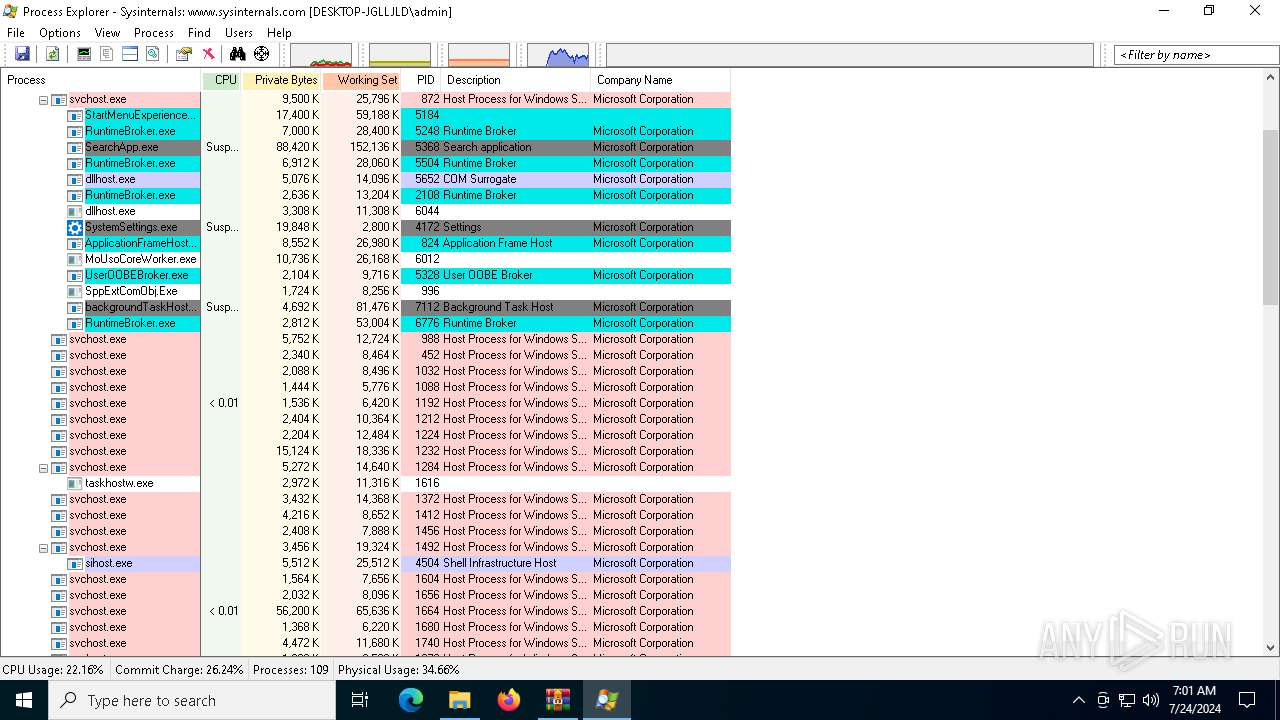1280x720 pixels.
Task: Open the Process menu
Action: (x=154, y=33)
